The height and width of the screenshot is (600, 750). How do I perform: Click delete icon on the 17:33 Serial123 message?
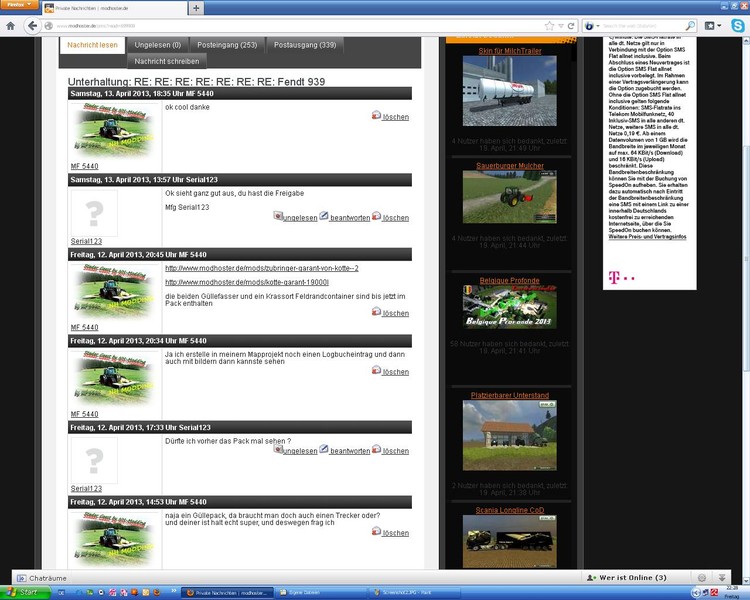(x=376, y=449)
